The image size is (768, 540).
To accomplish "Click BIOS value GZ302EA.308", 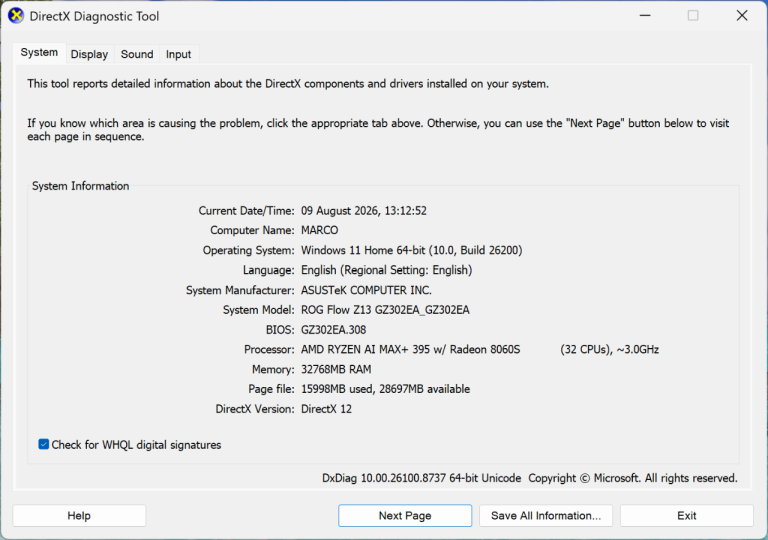I will 334,330.
